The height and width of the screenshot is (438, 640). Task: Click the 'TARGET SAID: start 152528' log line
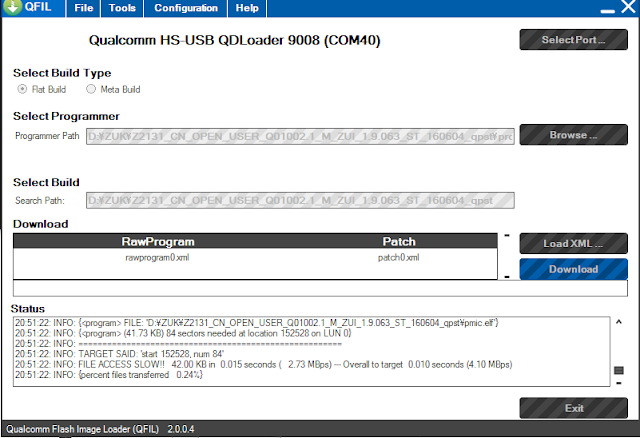[120, 354]
